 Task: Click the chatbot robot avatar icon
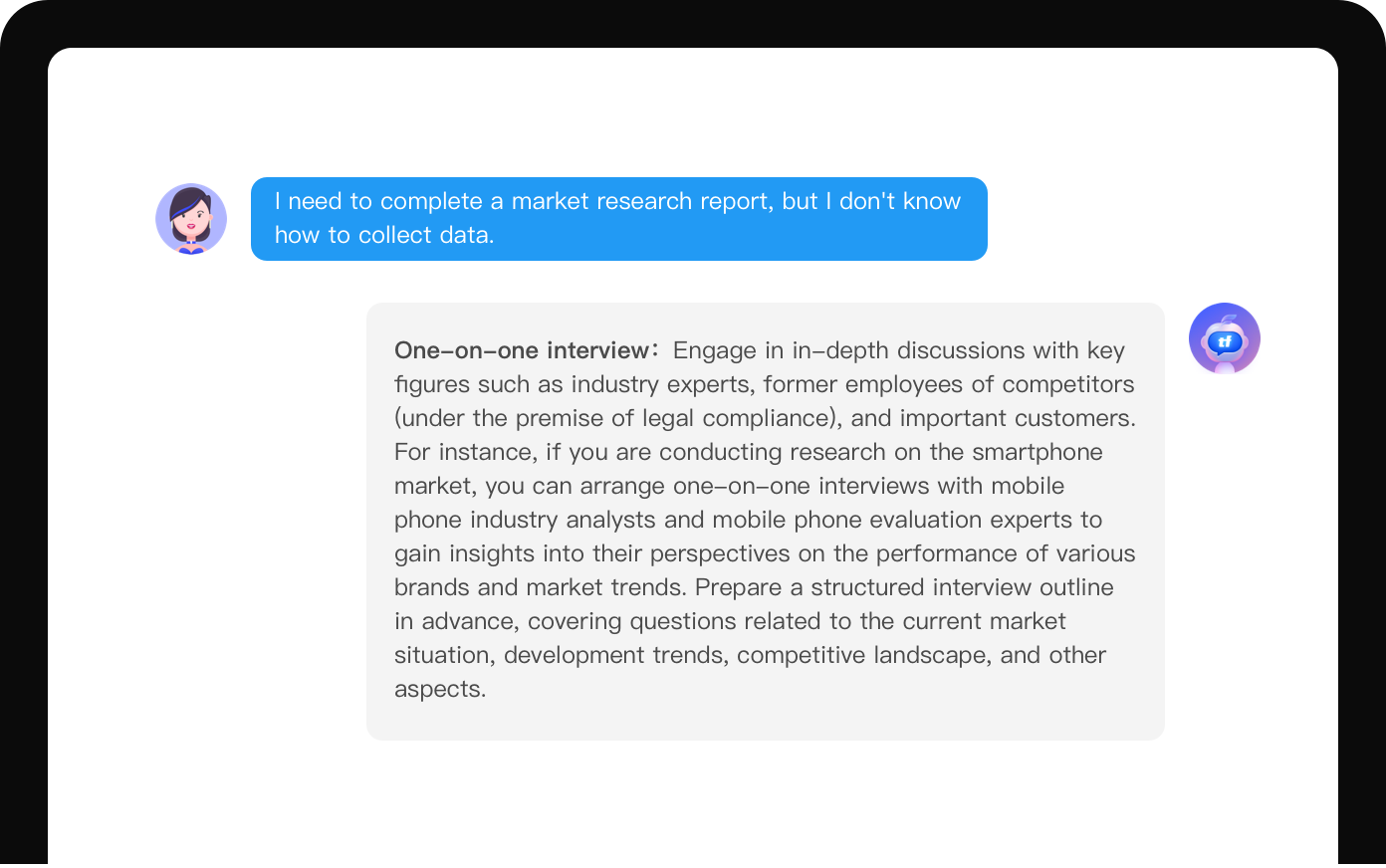click(1224, 338)
